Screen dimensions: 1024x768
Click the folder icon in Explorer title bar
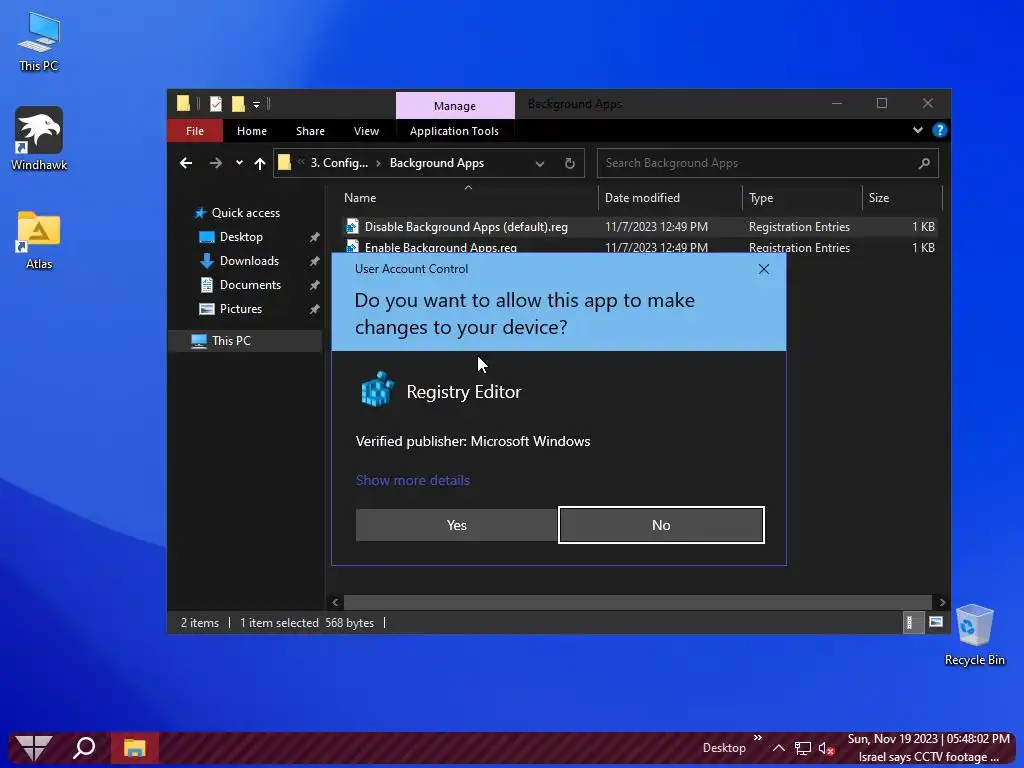184,104
